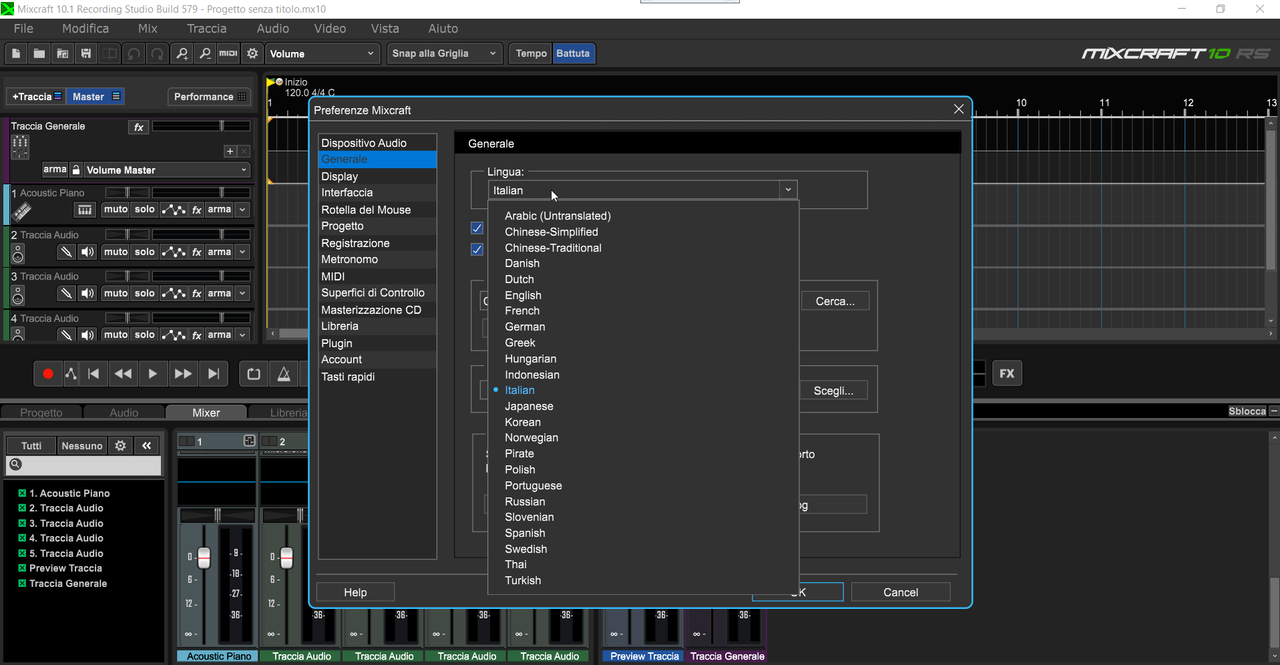Toggle visibility of Traccia Generale in mixer list

click(22, 583)
